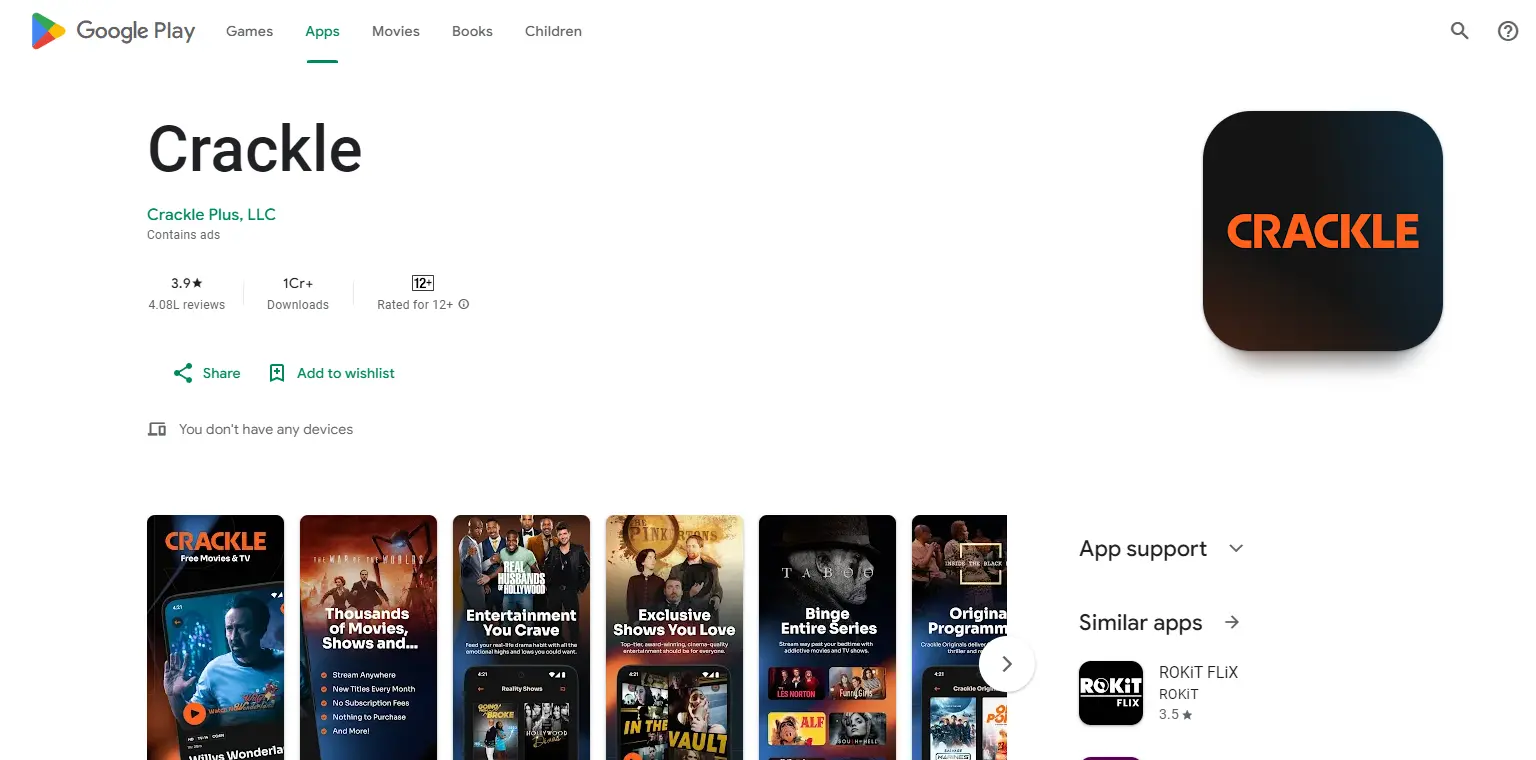This screenshot has height=760, width=1536.
Task: Click the Contains ads label
Action: point(183,235)
